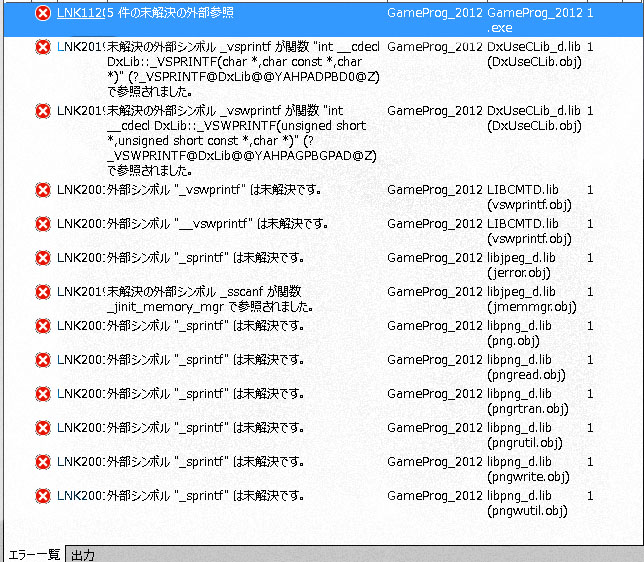
Task: Click the error icon for the _sscanf error
Action: 42,292
